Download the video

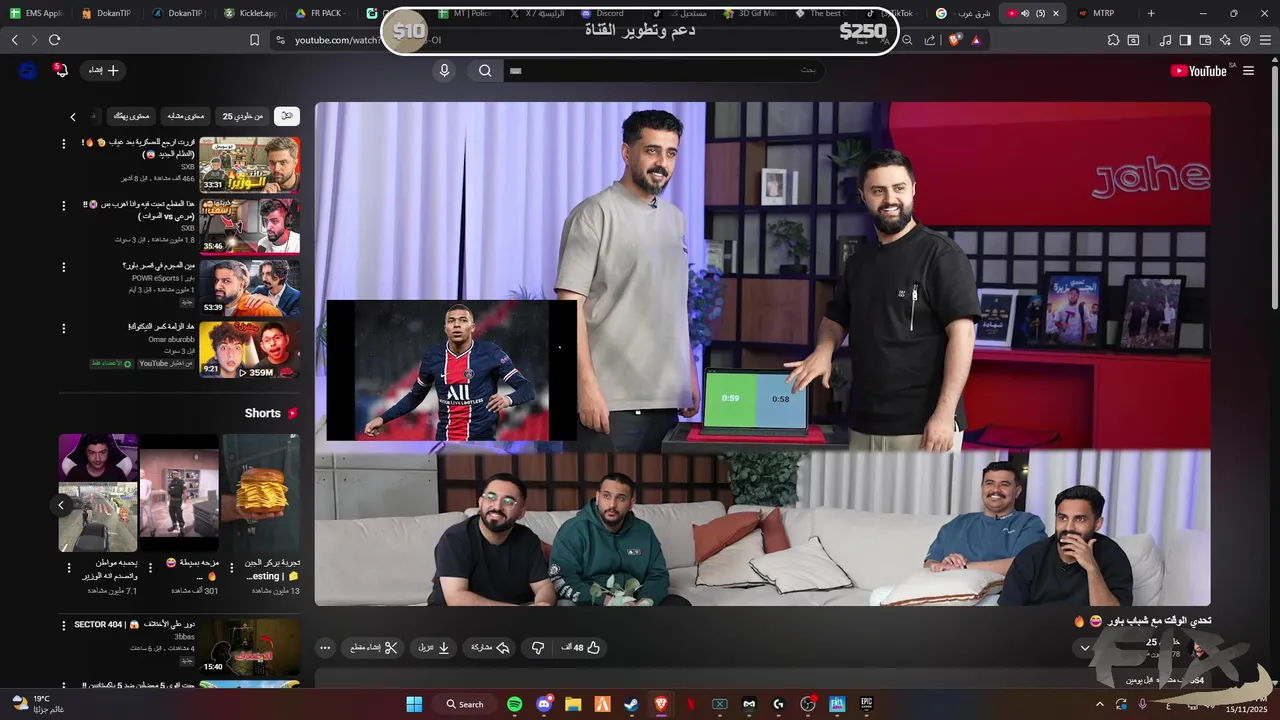click(x=435, y=648)
